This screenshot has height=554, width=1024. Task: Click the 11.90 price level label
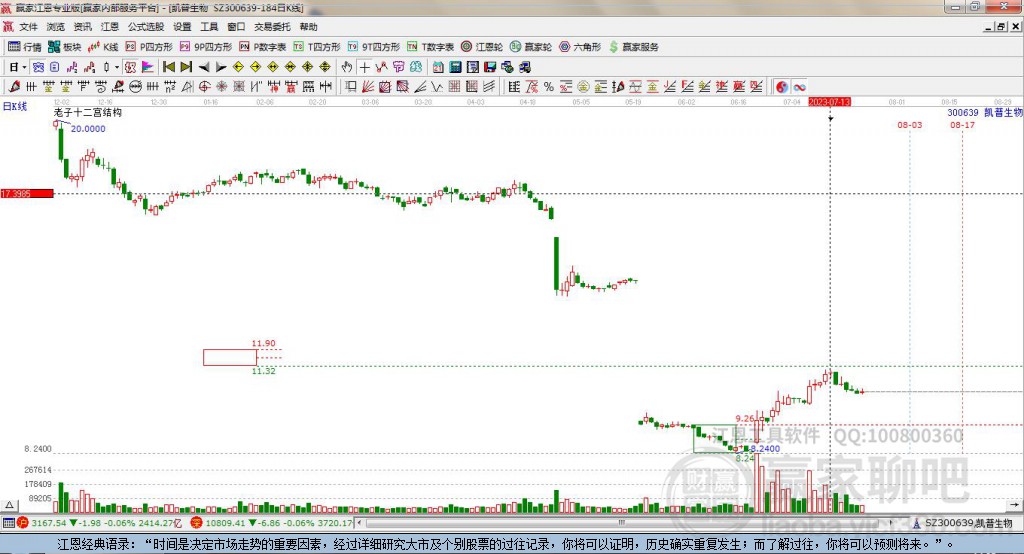tap(264, 343)
